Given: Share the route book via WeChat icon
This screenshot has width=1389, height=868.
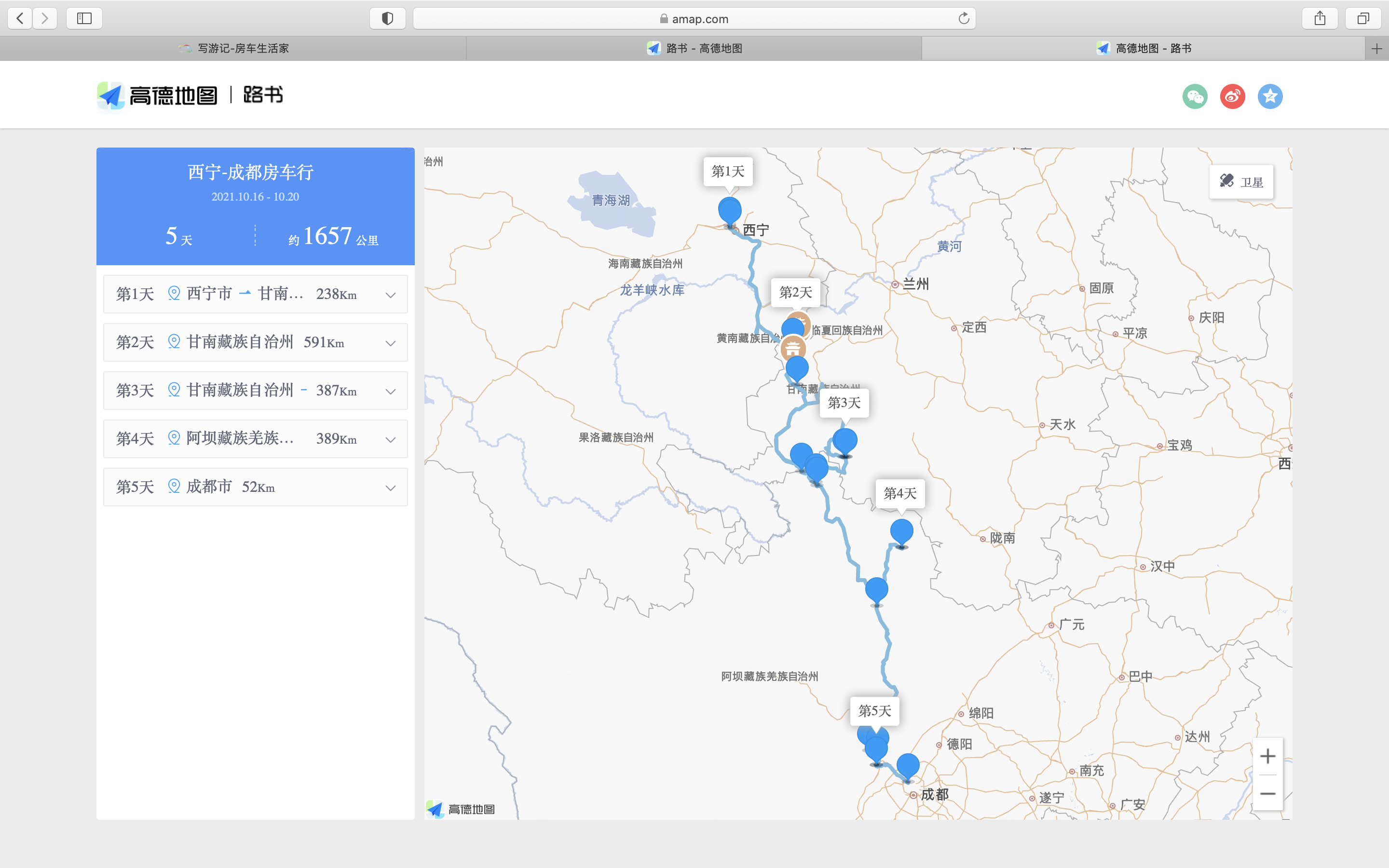Looking at the screenshot, I should coord(1195,96).
